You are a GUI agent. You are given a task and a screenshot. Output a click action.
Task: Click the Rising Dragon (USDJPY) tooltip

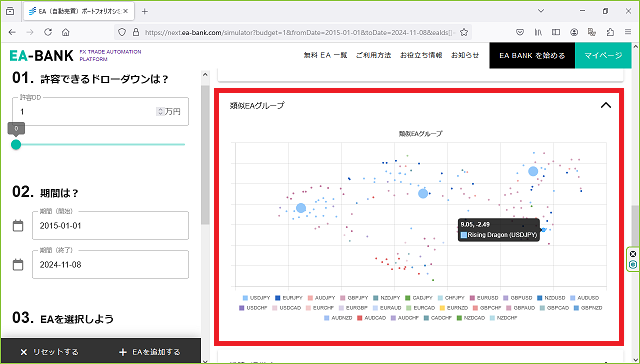tap(498, 230)
